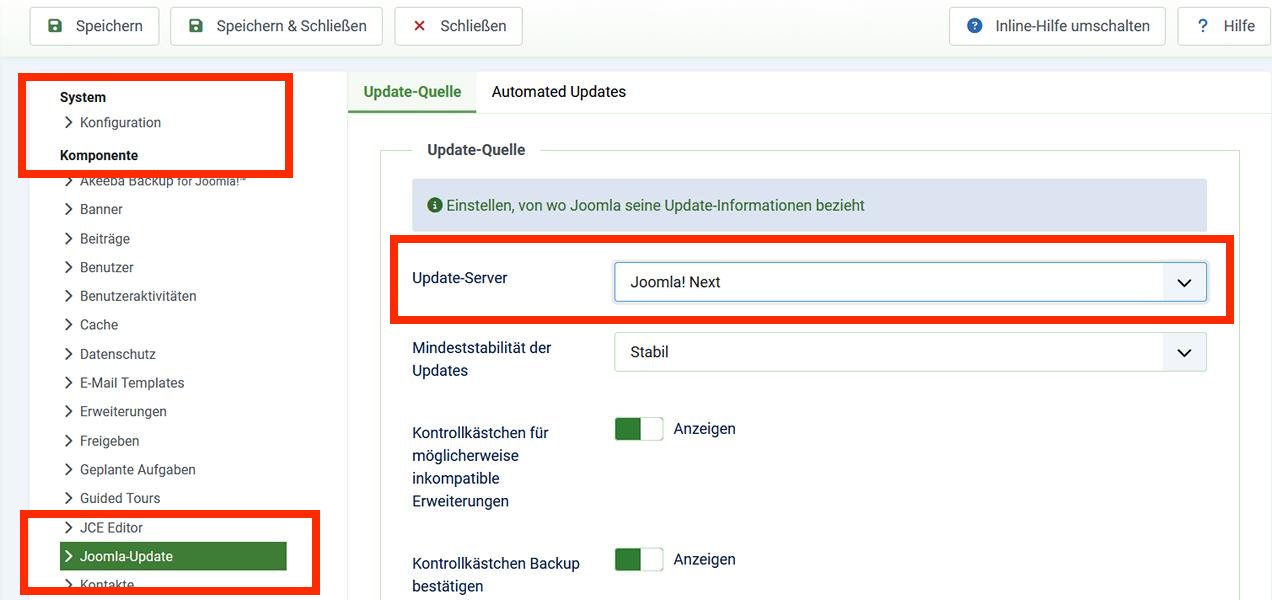Click the red X icon beside Schließen
1272x600 pixels.
coord(421,27)
